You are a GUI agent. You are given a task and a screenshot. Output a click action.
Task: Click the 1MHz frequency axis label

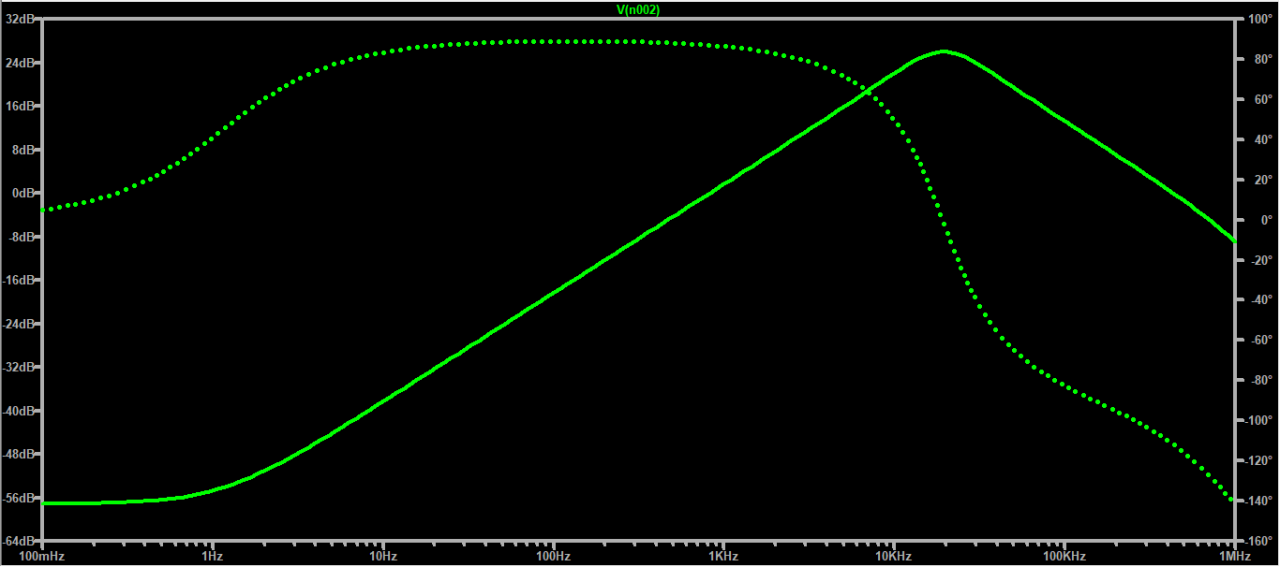click(1234, 555)
